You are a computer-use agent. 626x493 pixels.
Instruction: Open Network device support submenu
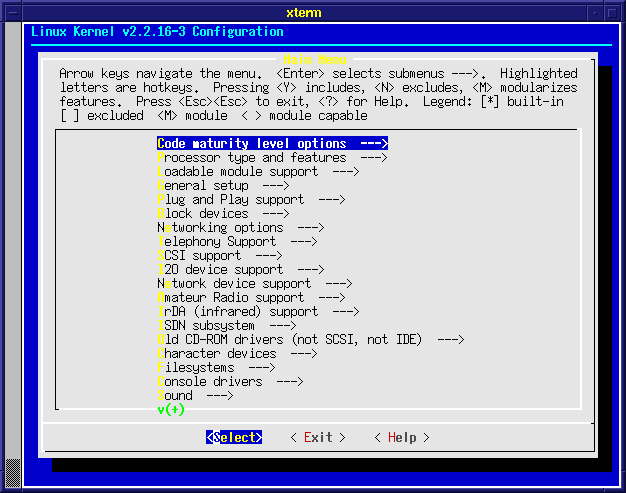[x=254, y=283]
